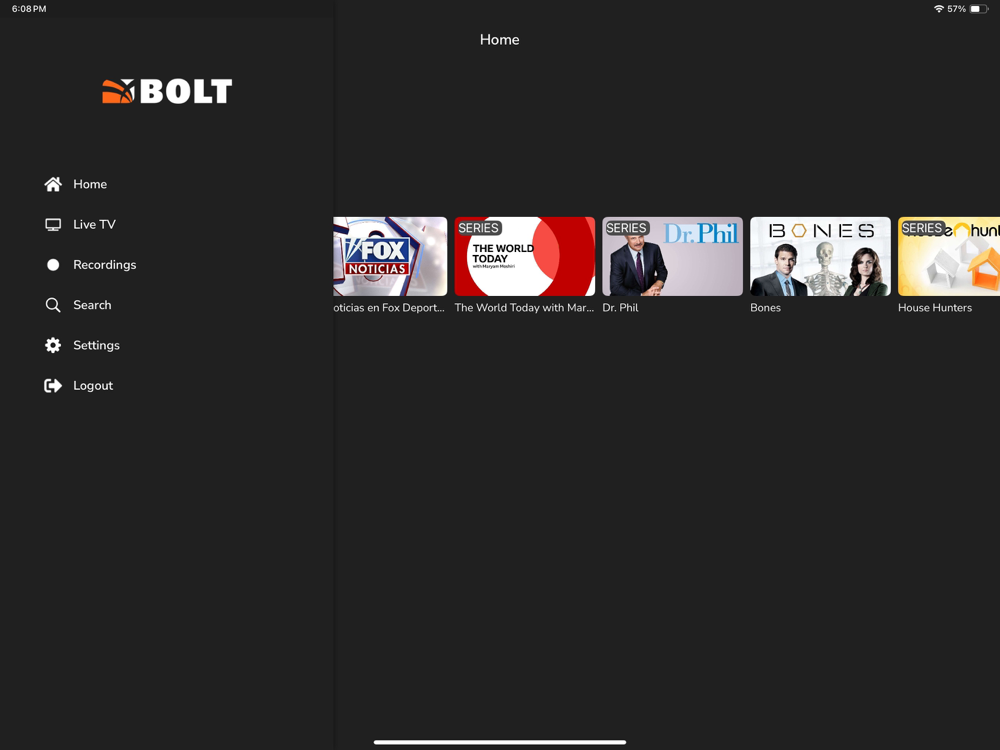Tap the battery indicator icon

coord(979,9)
